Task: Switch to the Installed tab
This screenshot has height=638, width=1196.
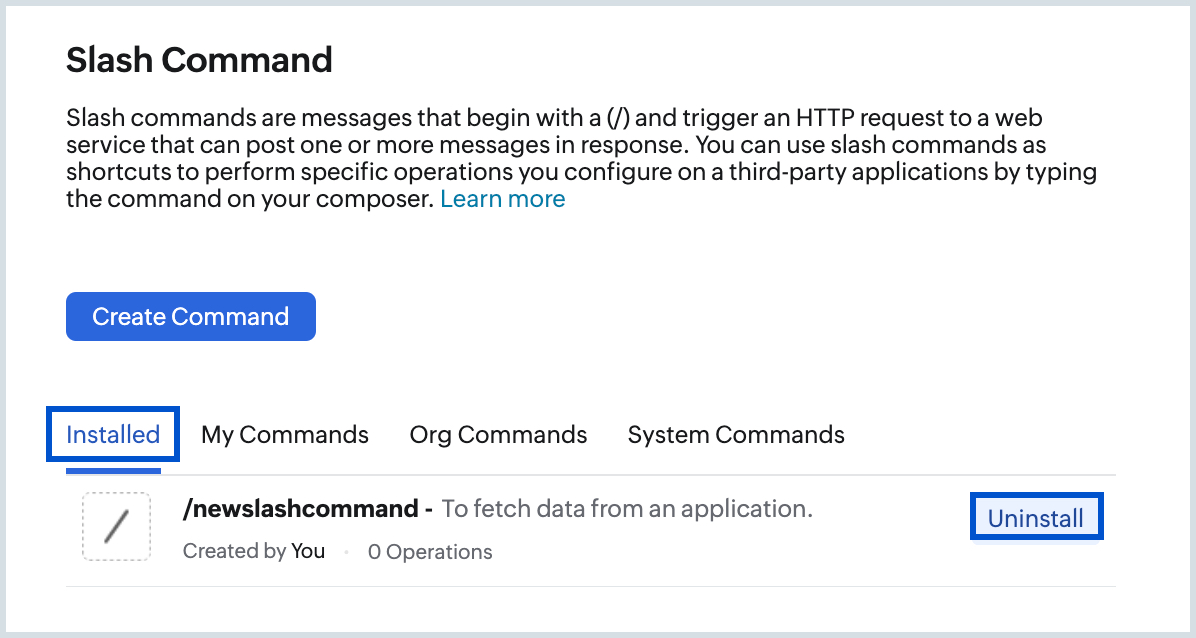Action: 113,435
